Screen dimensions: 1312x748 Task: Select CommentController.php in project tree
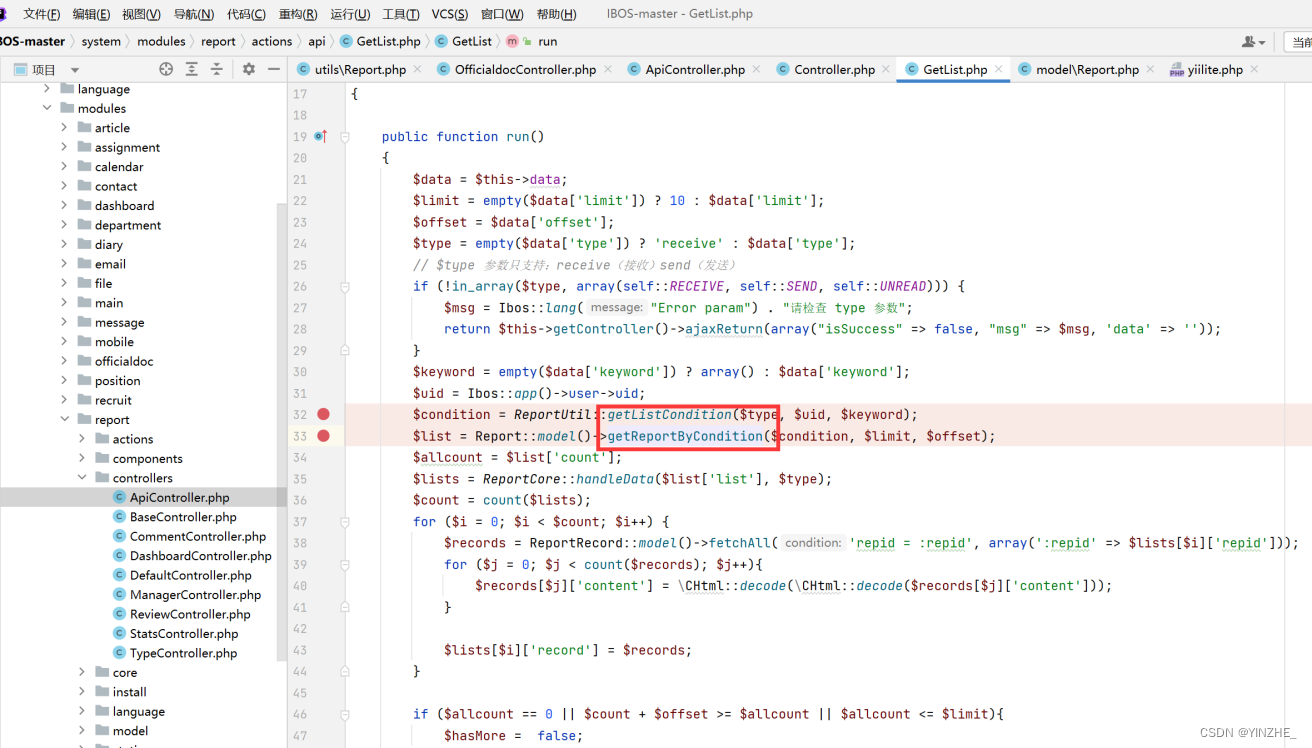[198, 536]
